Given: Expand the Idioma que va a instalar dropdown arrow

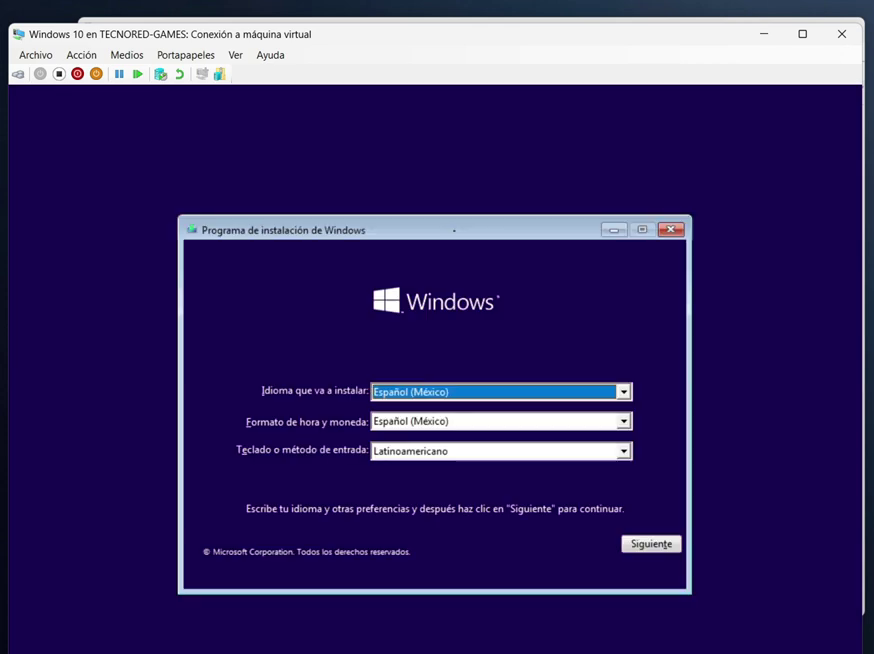Looking at the screenshot, I should [624, 392].
